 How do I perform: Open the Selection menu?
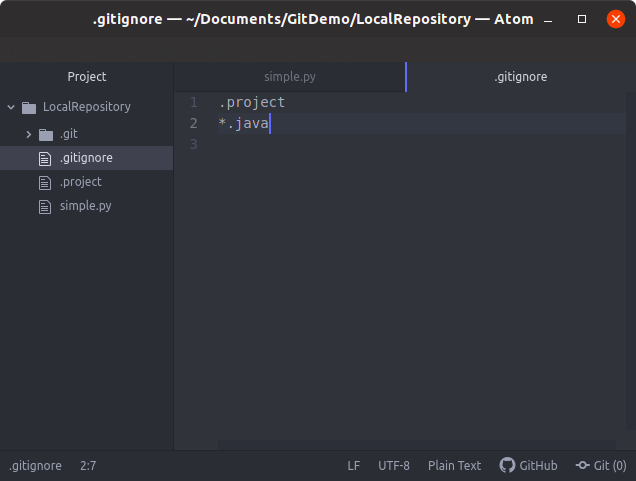pos(158,50)
